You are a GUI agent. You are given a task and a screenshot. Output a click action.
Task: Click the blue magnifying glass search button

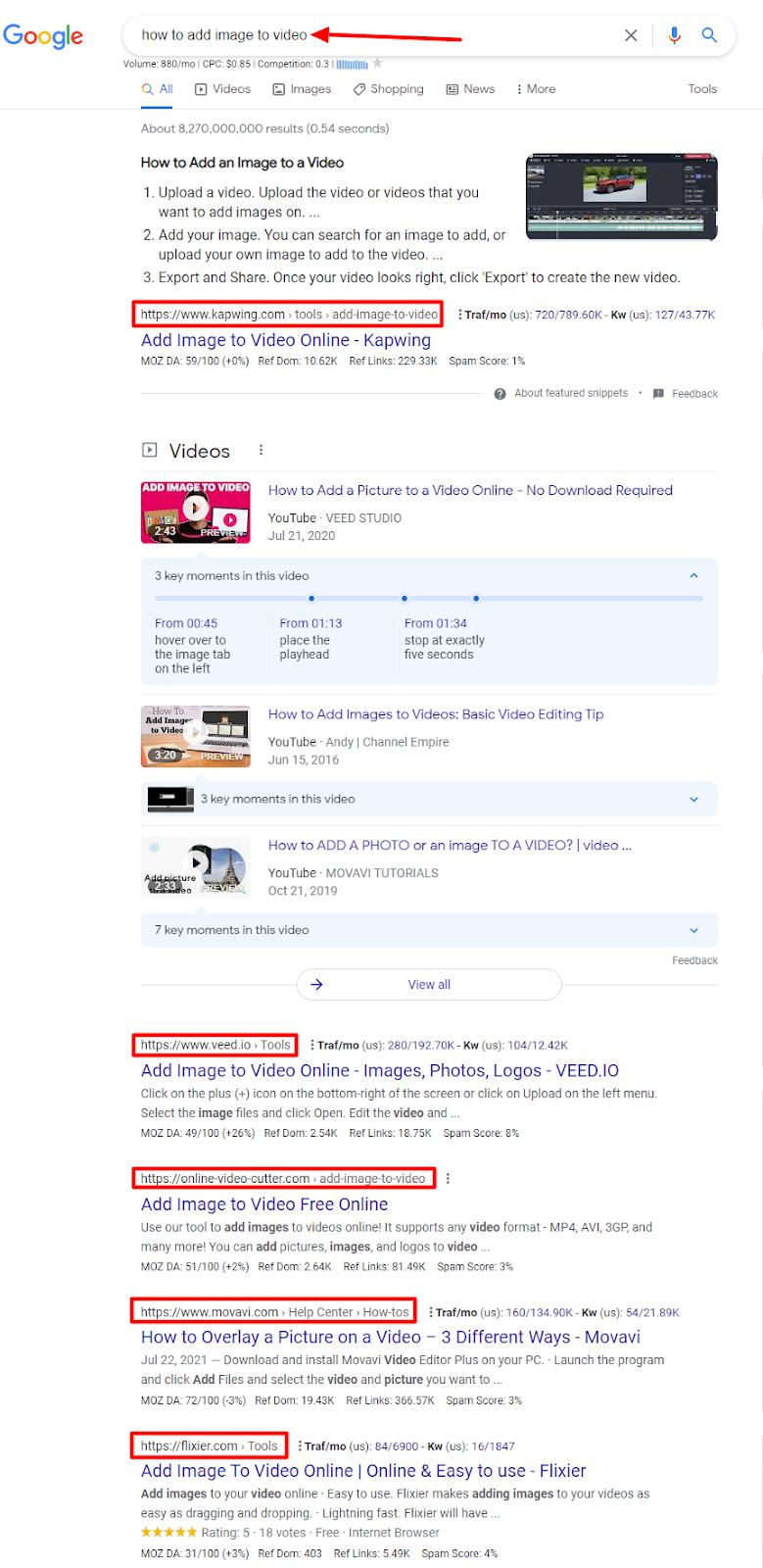click(x=710, y=35)
